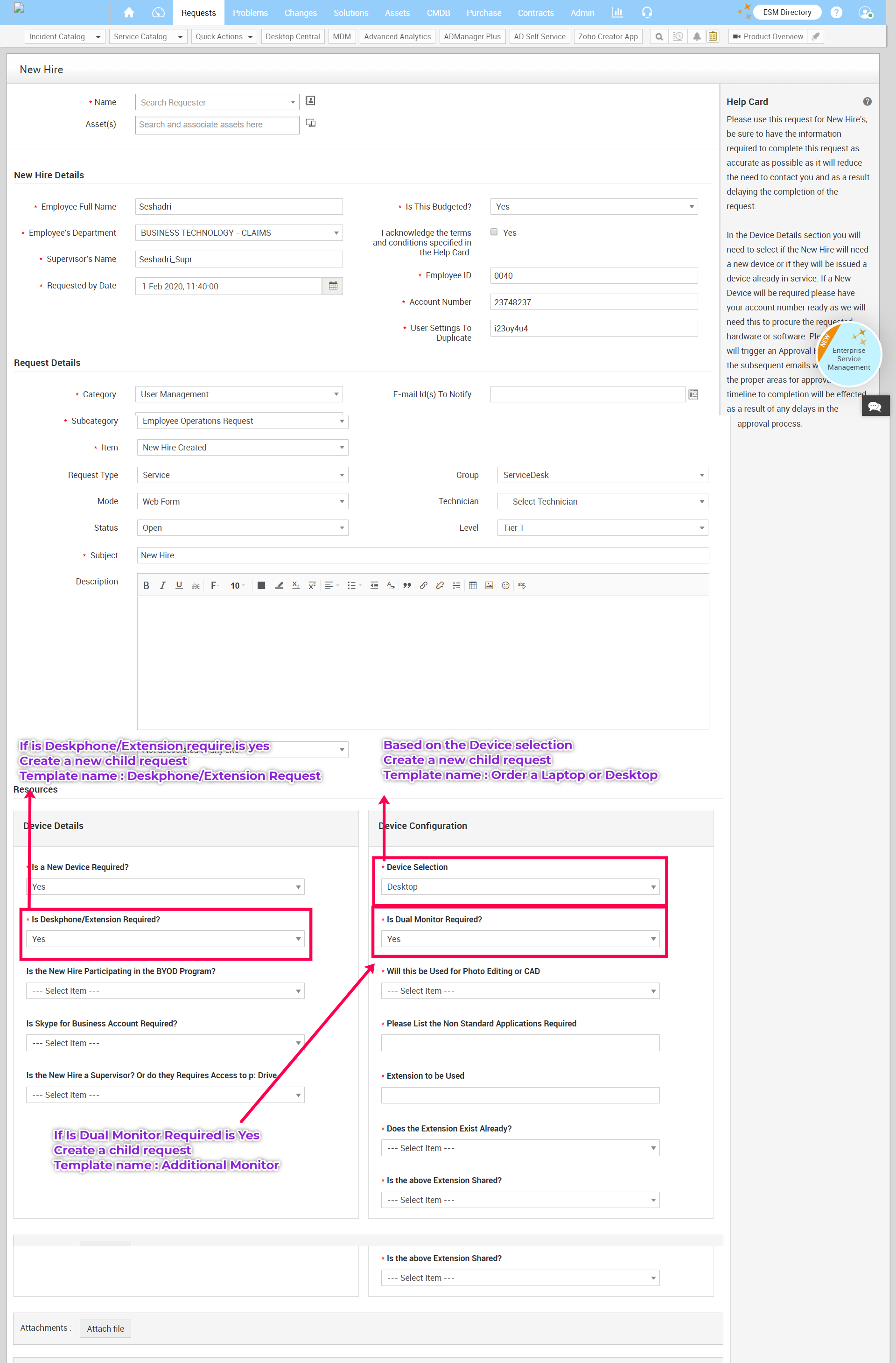
Task: Switch to the Problems tab
Action: point(250,13)
